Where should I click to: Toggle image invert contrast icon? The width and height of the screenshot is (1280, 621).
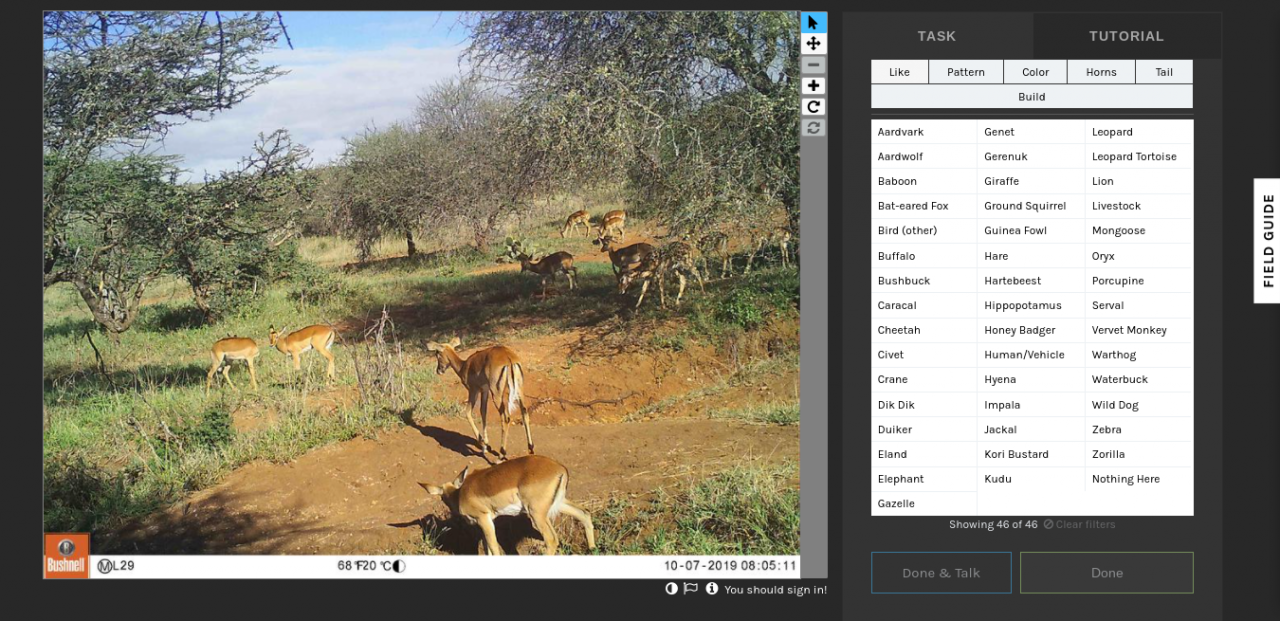(672, 589)
